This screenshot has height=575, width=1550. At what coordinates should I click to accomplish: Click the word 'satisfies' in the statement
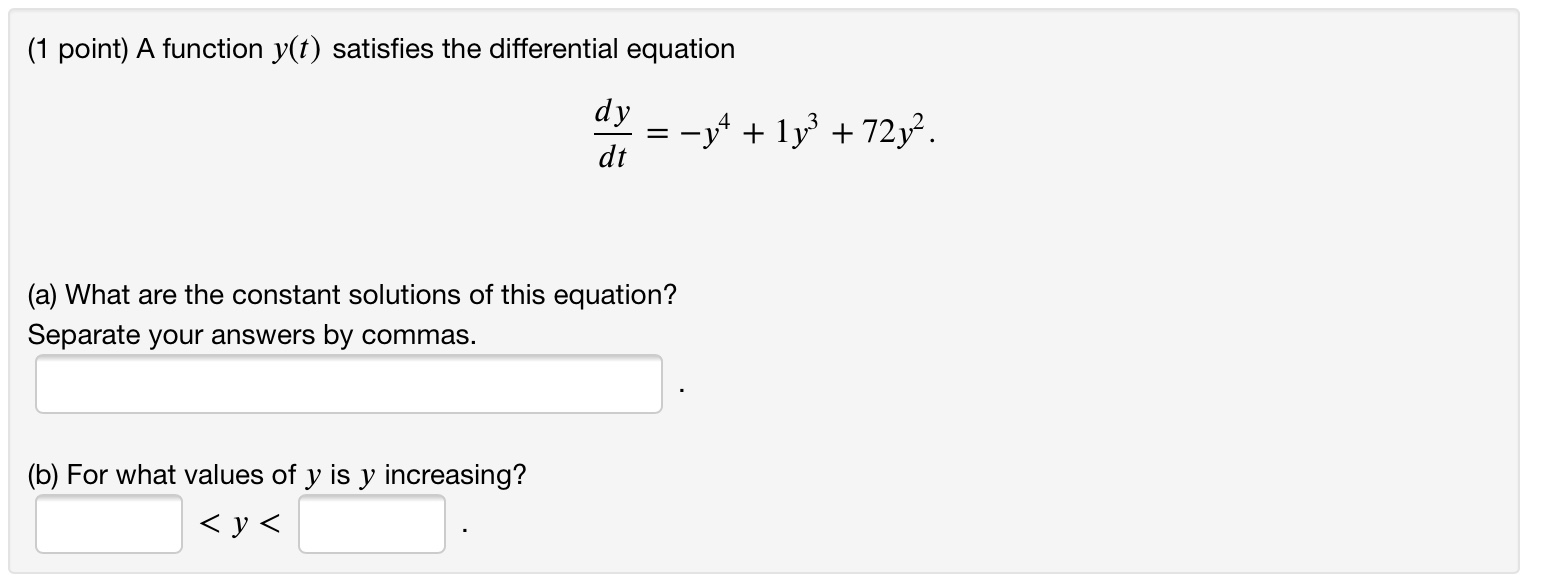coord(383,50)
